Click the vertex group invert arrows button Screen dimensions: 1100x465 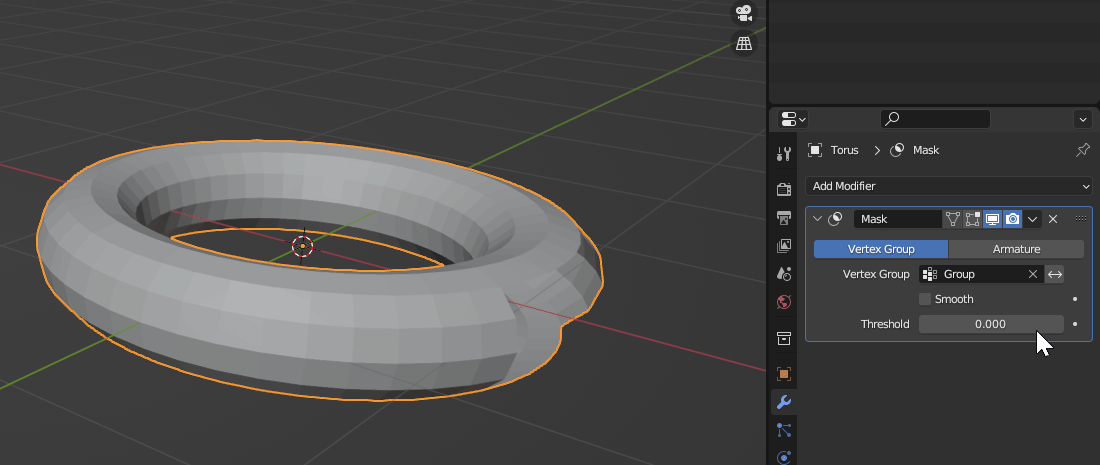click(x=1054, y=274)
